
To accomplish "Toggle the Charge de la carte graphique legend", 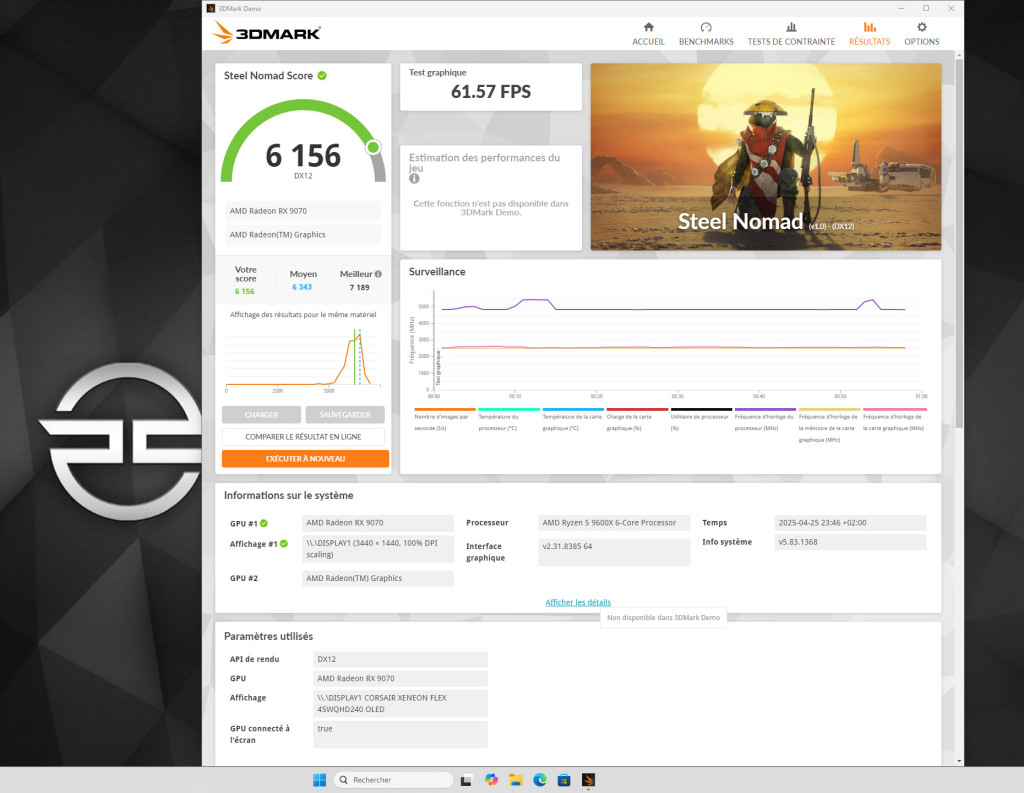I will [x=637, y=421].
